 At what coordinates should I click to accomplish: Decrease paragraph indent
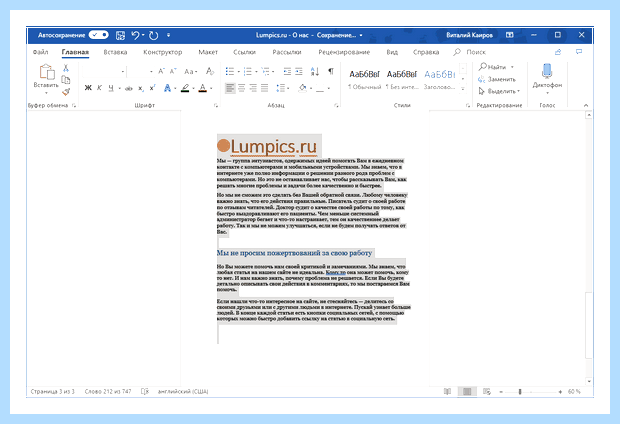click(287, 71)
